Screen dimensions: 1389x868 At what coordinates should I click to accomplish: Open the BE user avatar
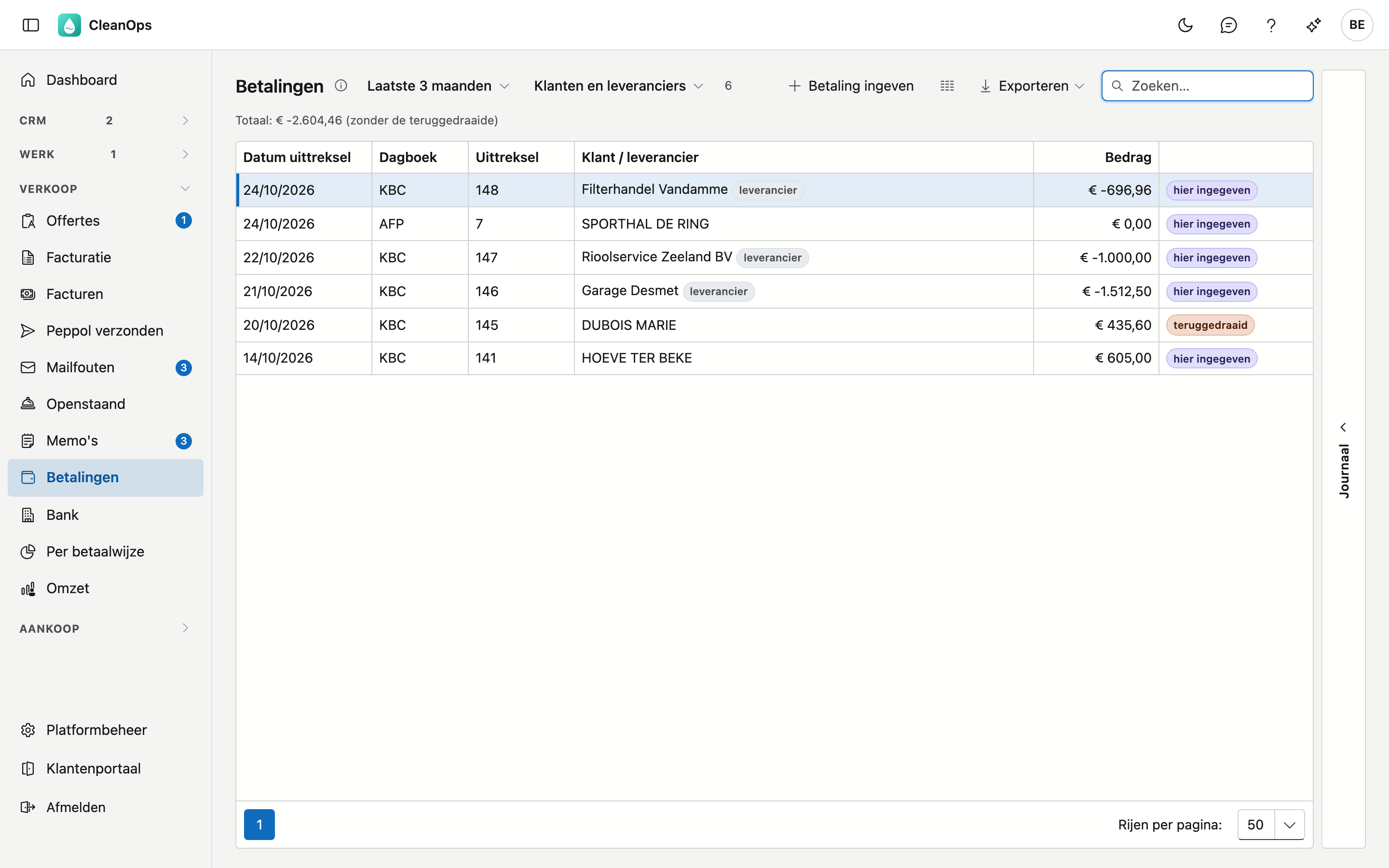[x=1357, y=25]
